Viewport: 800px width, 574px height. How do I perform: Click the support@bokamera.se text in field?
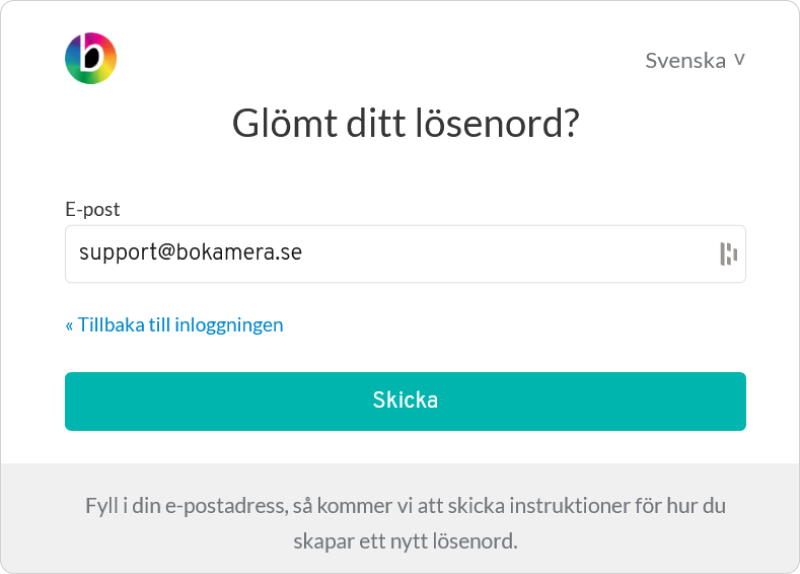(x=190, y=252)
